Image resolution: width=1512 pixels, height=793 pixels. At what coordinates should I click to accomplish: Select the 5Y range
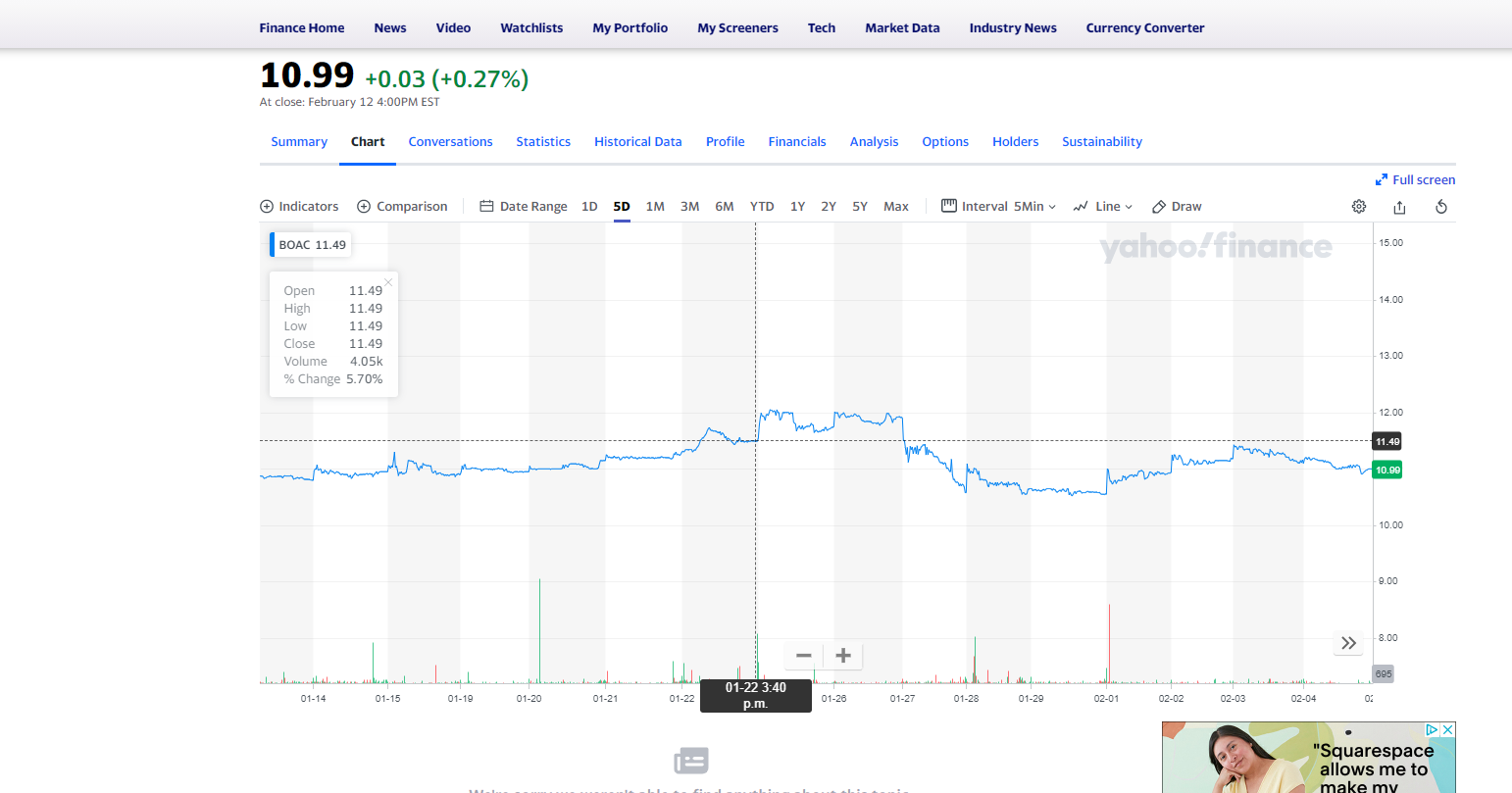click(860, 207)
